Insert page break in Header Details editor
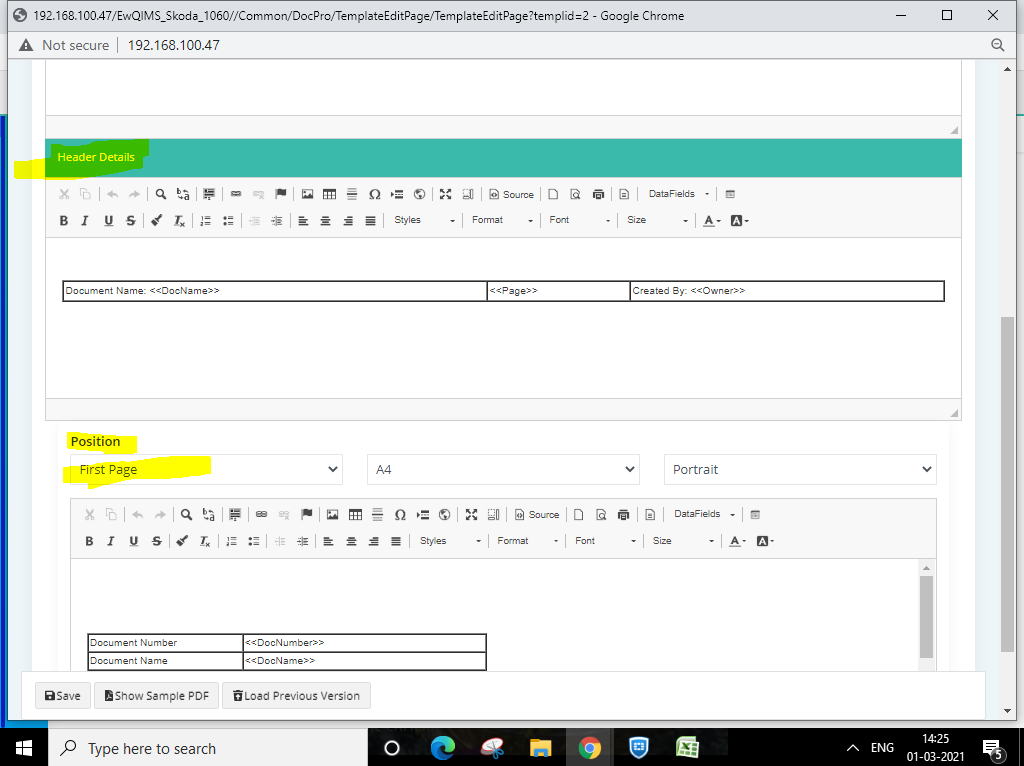 pos(397,194)
